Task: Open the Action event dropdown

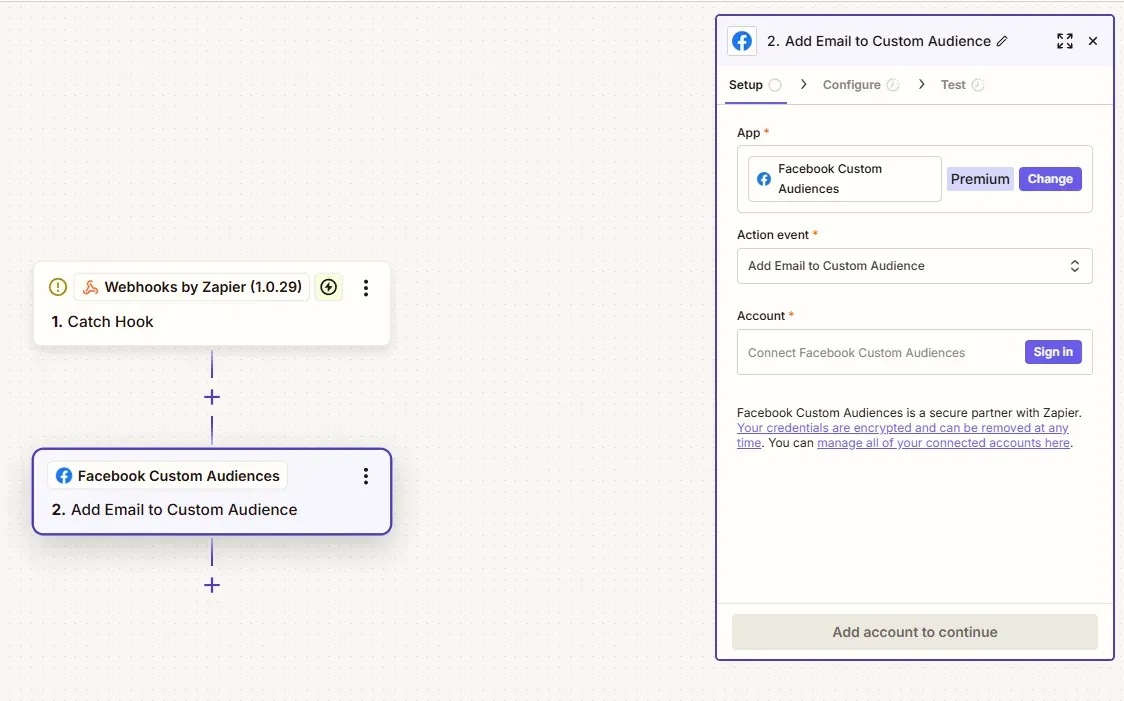Action: [915, 266]
